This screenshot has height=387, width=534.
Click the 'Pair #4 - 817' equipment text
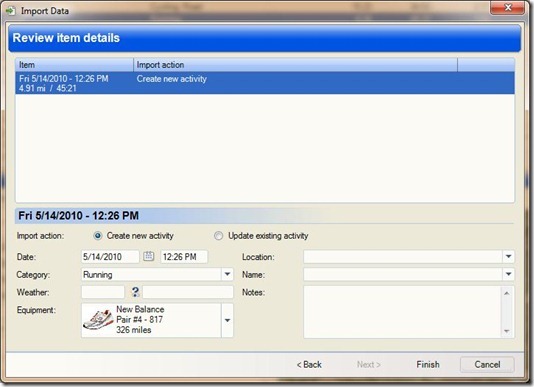click(140, 320)
